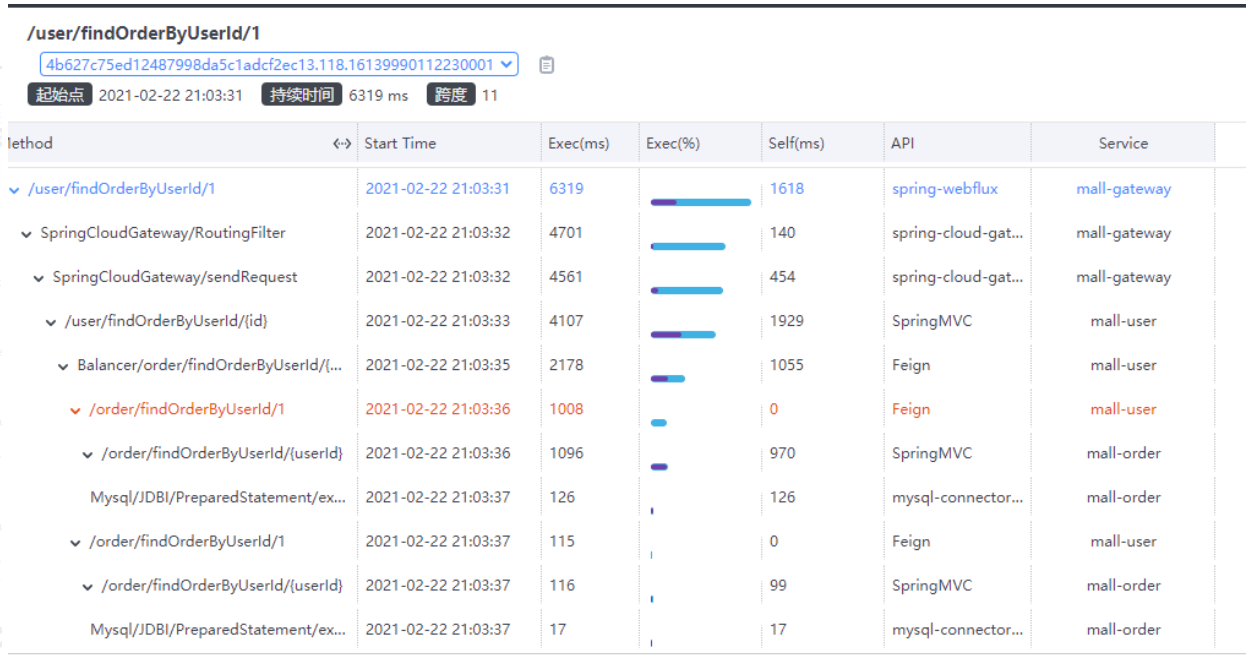The width and height of the screenshot is (1256, 660).
Task: Select the /user/findOrderByUserId/{id} span name
Action: 166,321
